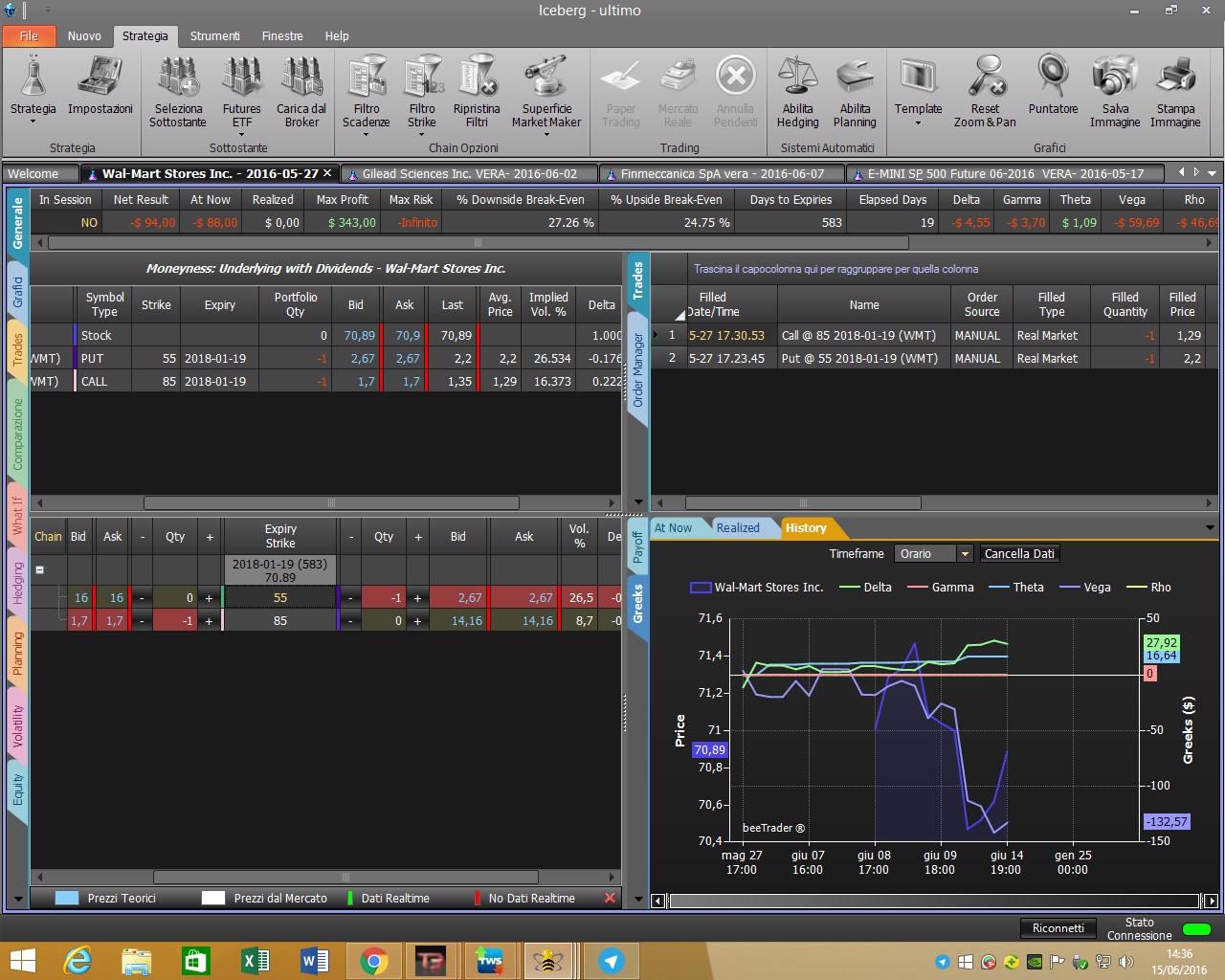Image resolution: width=1225 pixels, height=980 pixels.
Task: Click Ripristina Filtri icon
Action: point(477,77)
